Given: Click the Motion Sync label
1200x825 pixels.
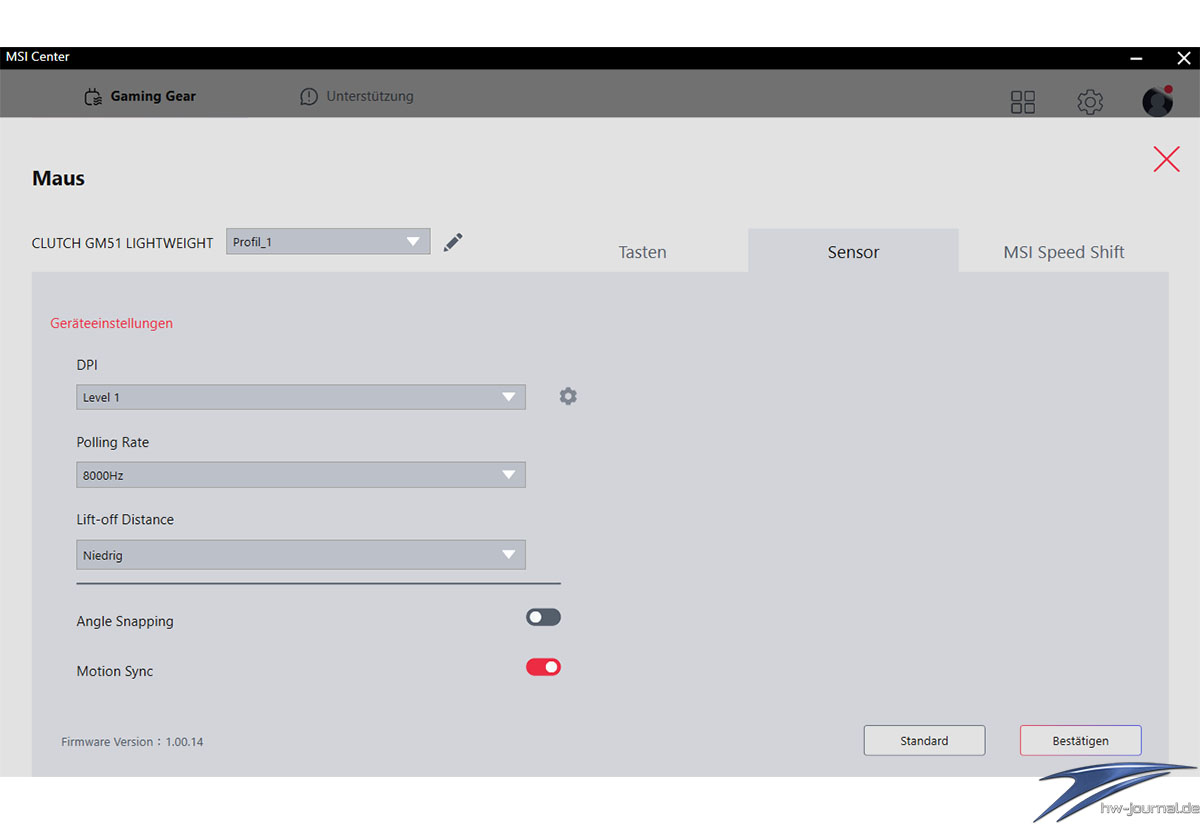Looking at the screenshot, I should coord(115,671).
